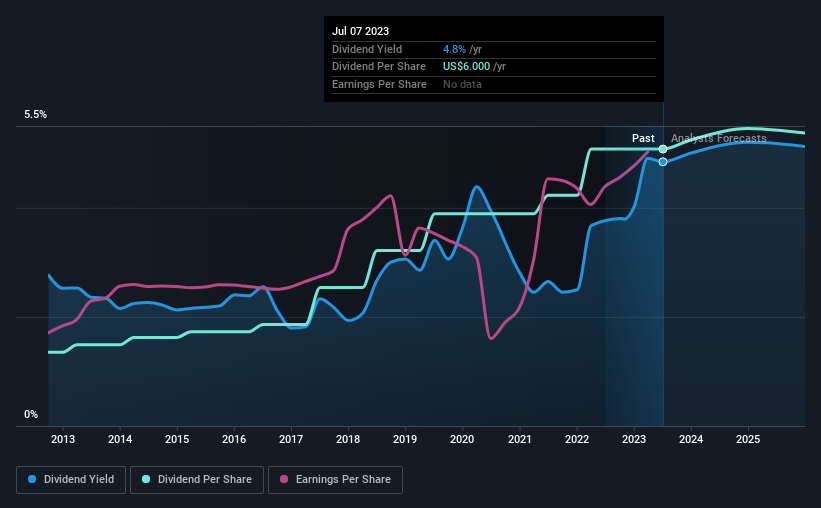This screenshot has height=508, width=821.
Task: Click the 2025 x-axis label
Action: pyautogui.click(x=748, y=439)
